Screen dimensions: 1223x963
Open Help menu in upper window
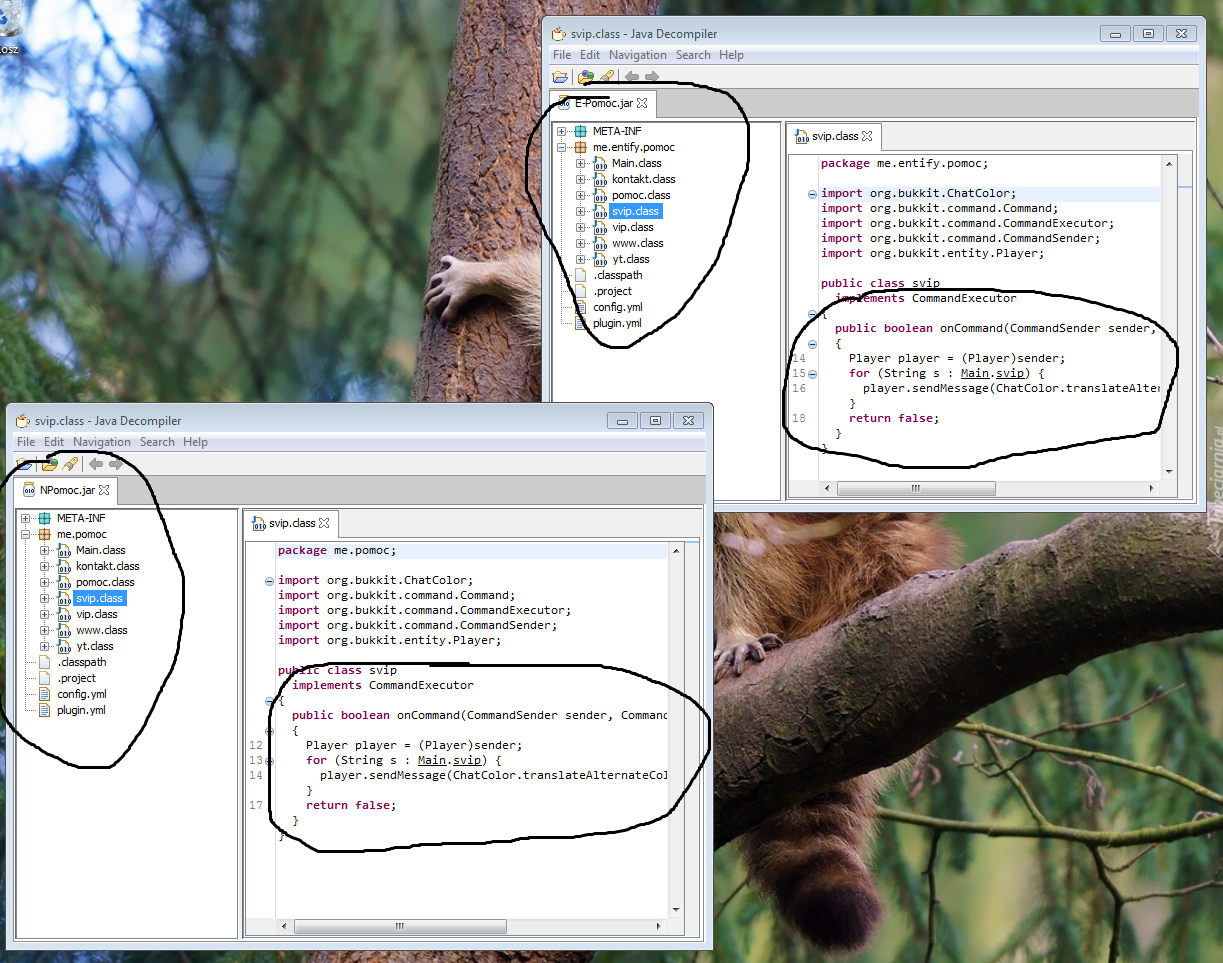coord(731,55)
